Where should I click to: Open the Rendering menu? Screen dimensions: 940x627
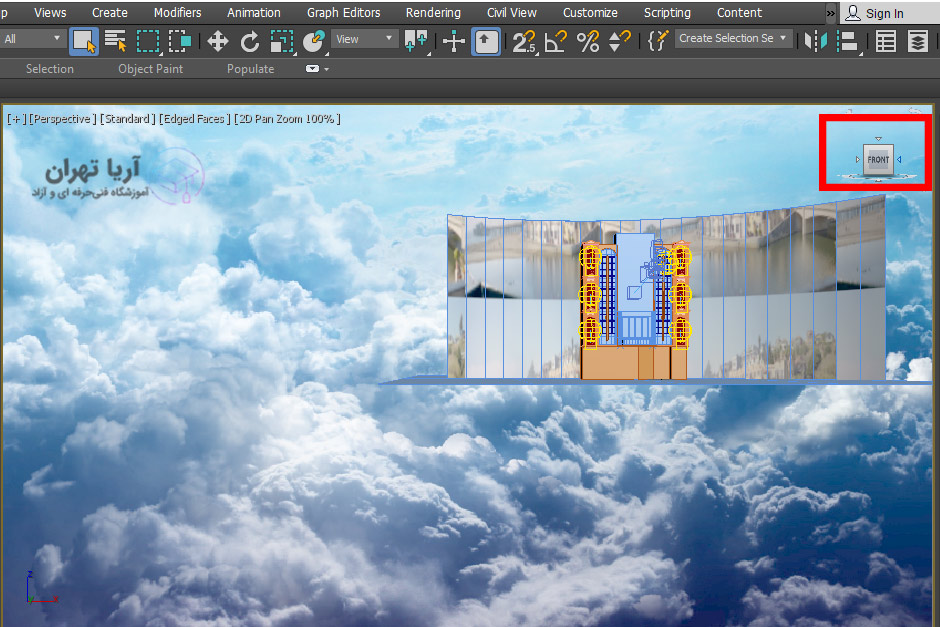tap(433, 13)
